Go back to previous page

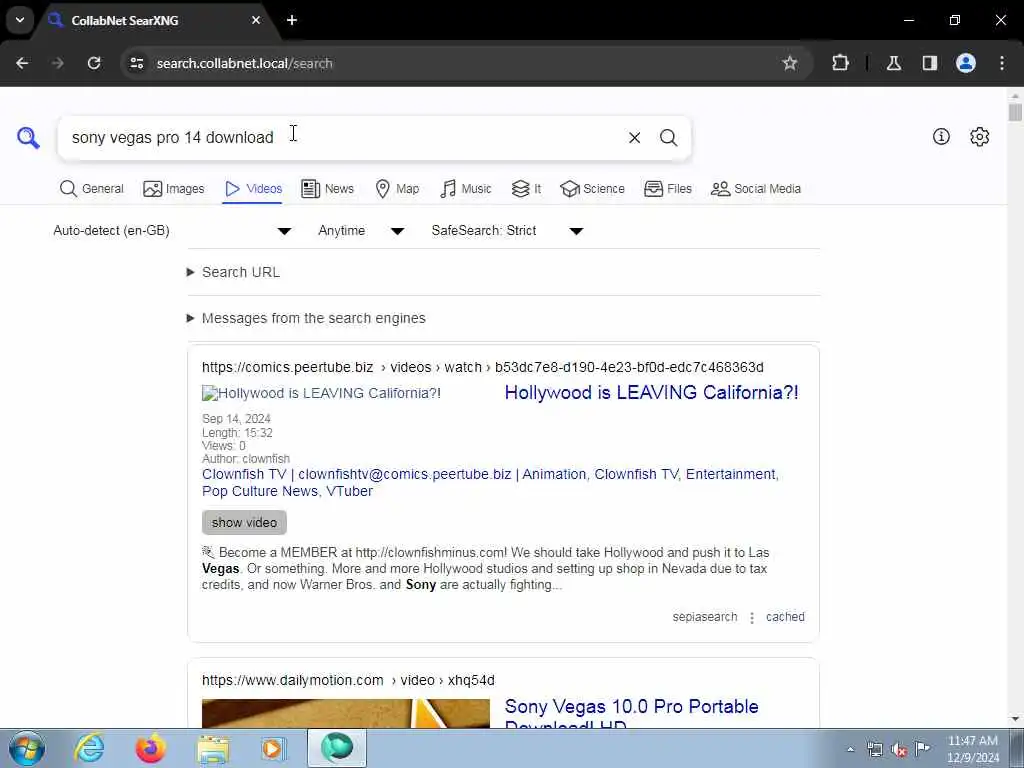[x=22, y=63]
